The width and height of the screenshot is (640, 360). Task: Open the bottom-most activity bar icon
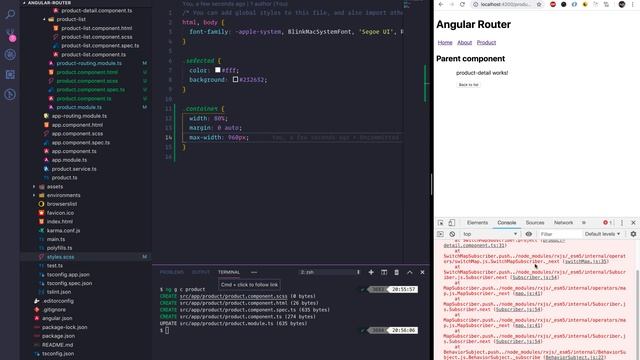click(10, 94)
